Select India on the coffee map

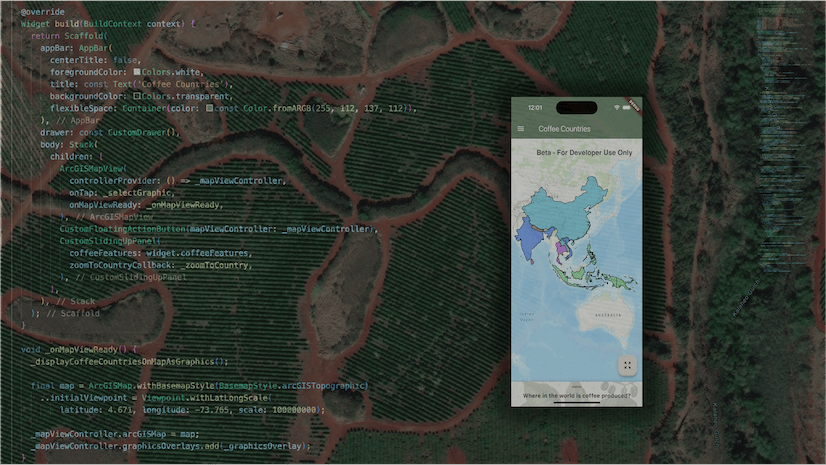529,240
